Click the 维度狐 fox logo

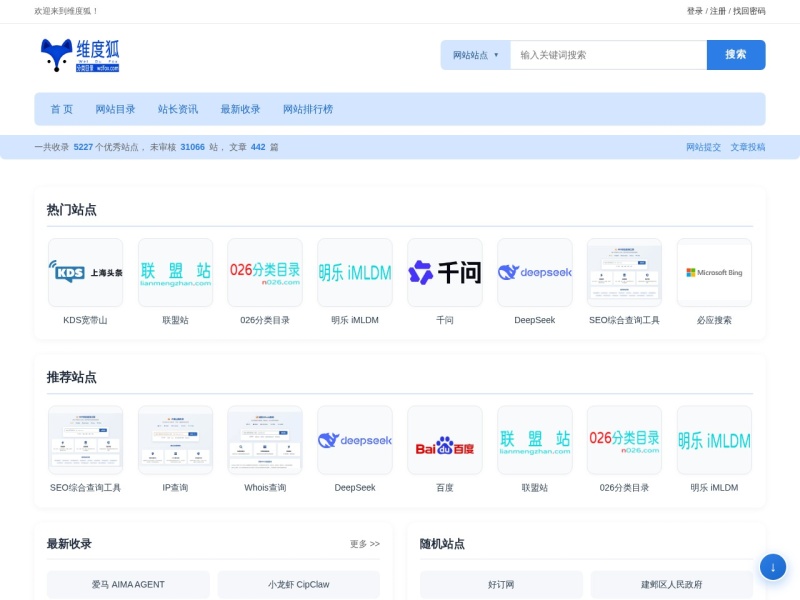(x=80, y=56)
